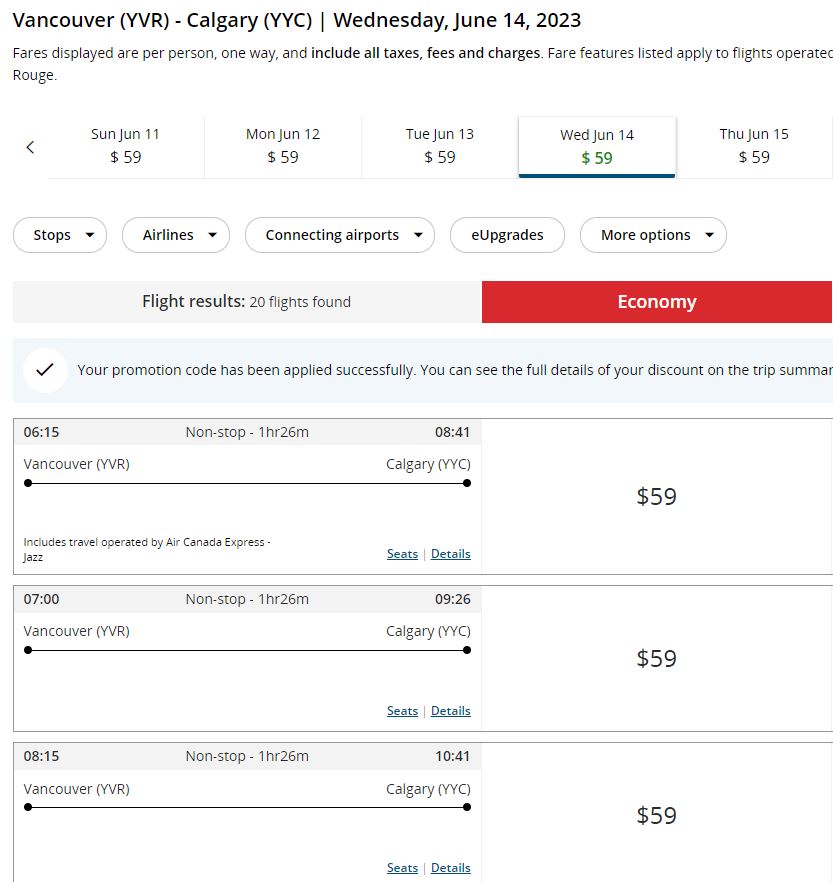The image size is (833, 882).
Task: Click the promotion applied checkmark icon
Action: (45, 370)
